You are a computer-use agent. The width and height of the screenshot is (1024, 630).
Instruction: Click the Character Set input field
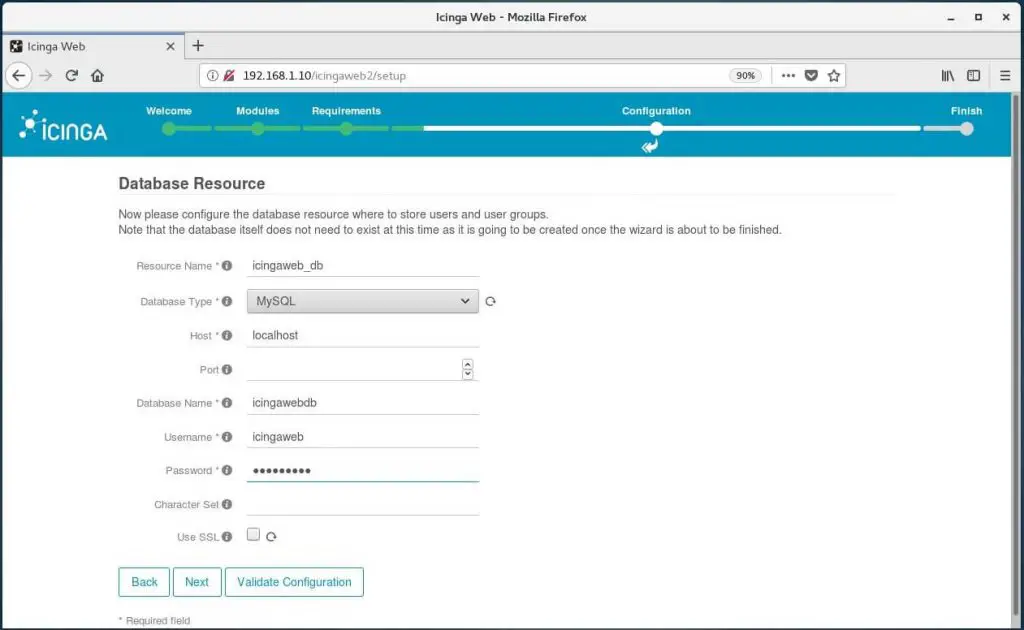[x=362, y=504]
